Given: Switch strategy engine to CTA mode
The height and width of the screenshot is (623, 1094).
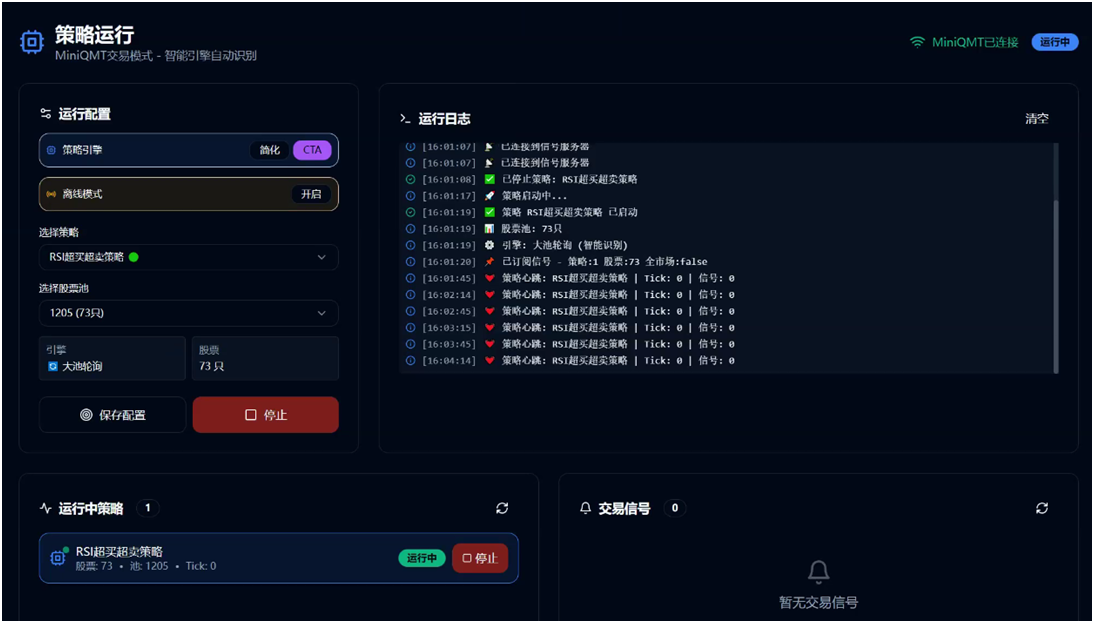Looking at the screenshot, I should pyautogui.click(x=311, y=149).
